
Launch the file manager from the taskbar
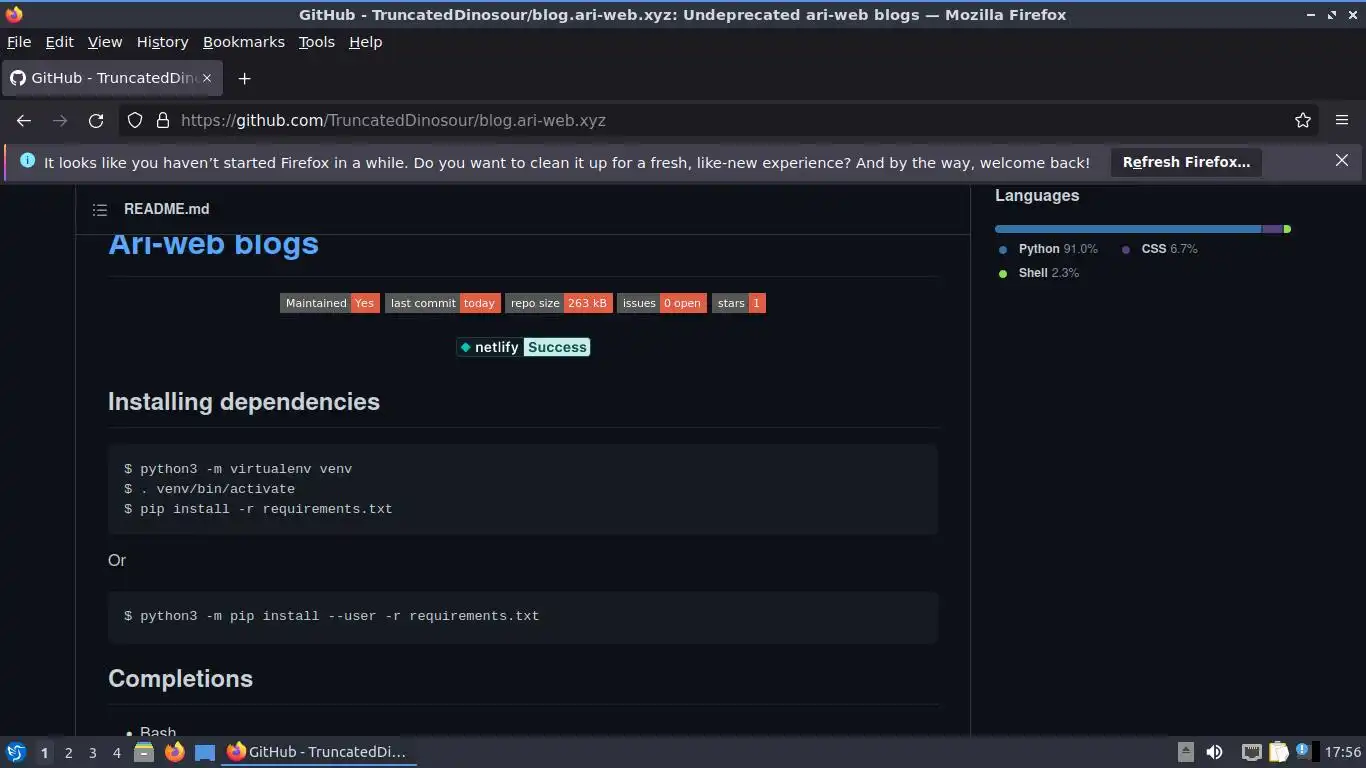pos(144,752)
